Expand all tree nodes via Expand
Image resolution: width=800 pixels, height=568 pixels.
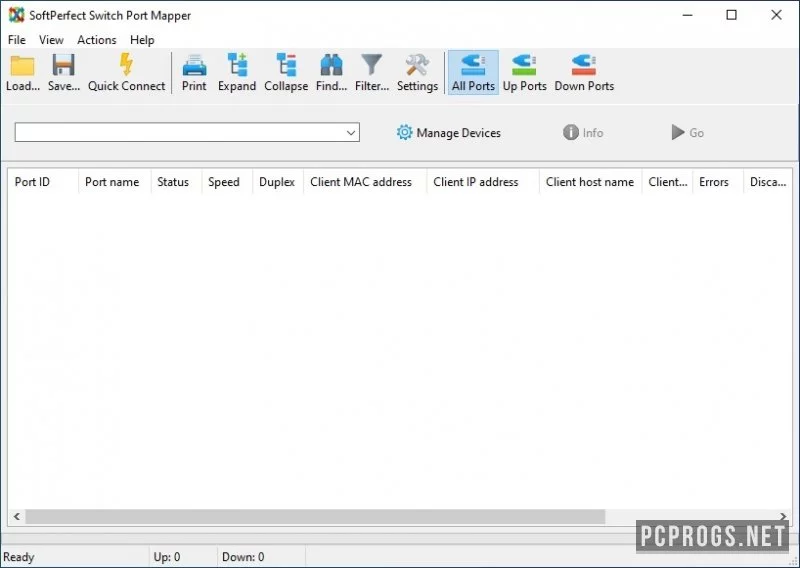pyautogui.click(x=237, y=72)
